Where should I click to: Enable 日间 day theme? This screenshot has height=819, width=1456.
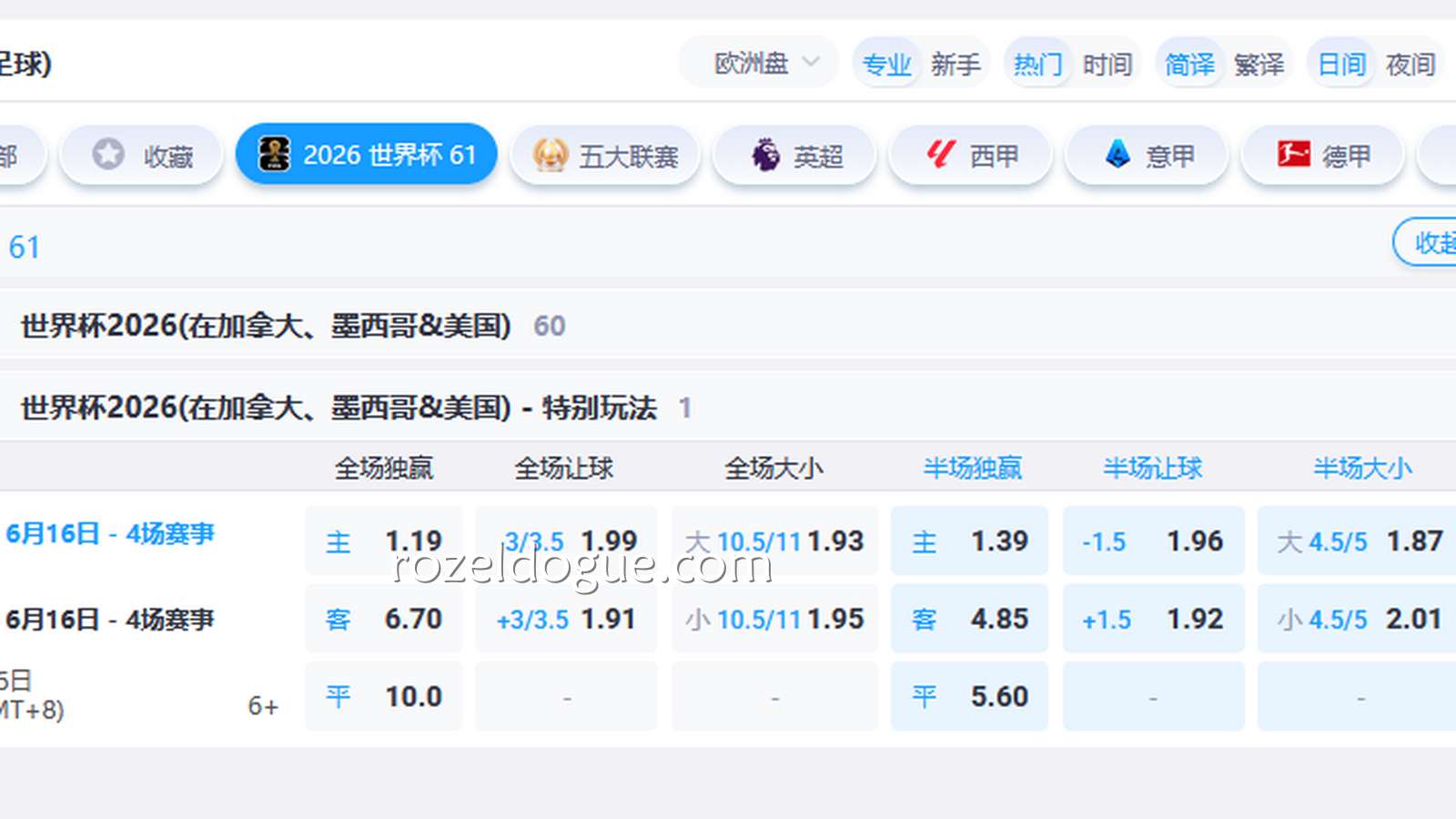coord(1340,65)
